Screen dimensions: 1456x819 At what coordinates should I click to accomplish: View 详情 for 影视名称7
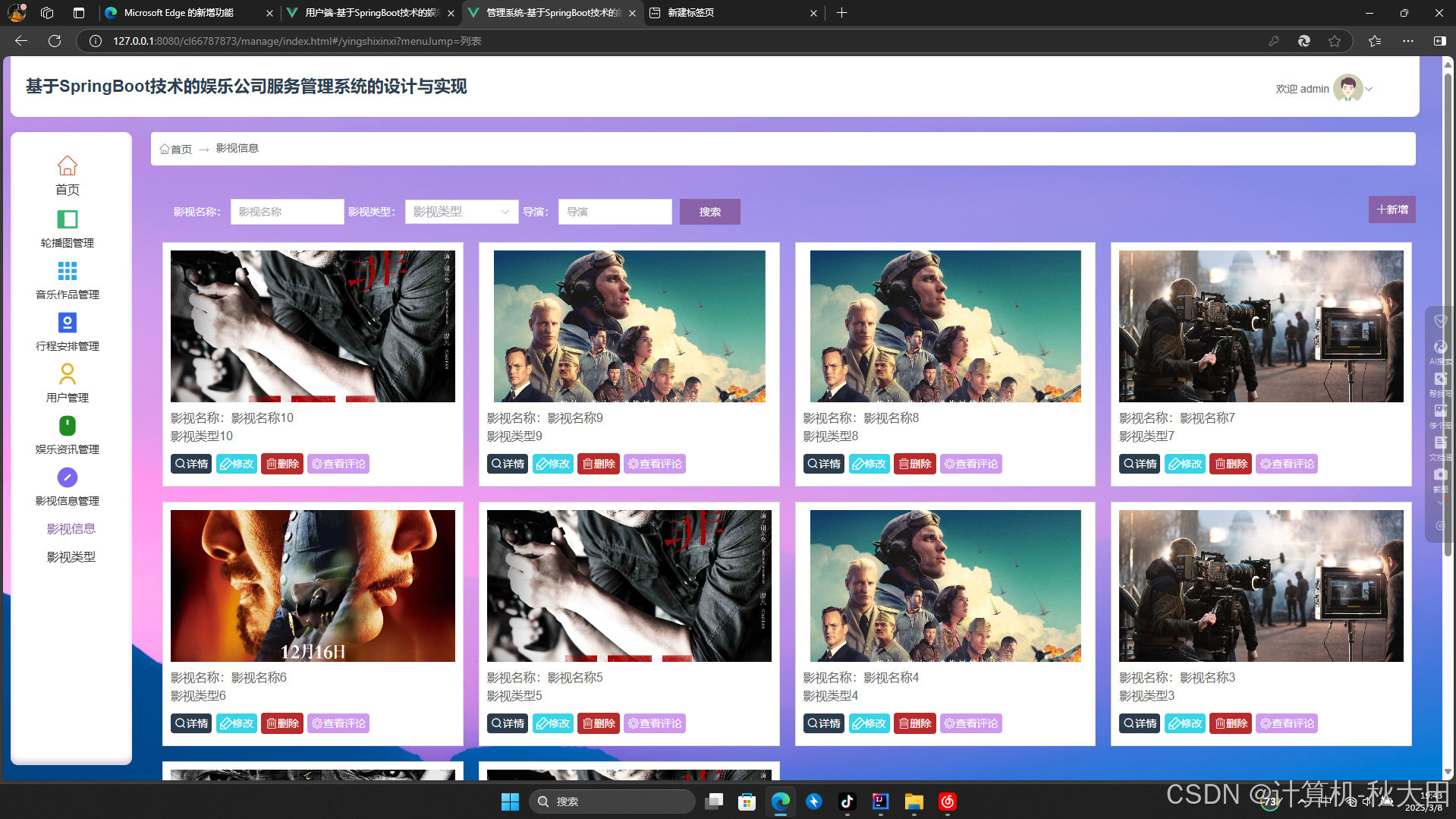click(x=1140, y=464)
